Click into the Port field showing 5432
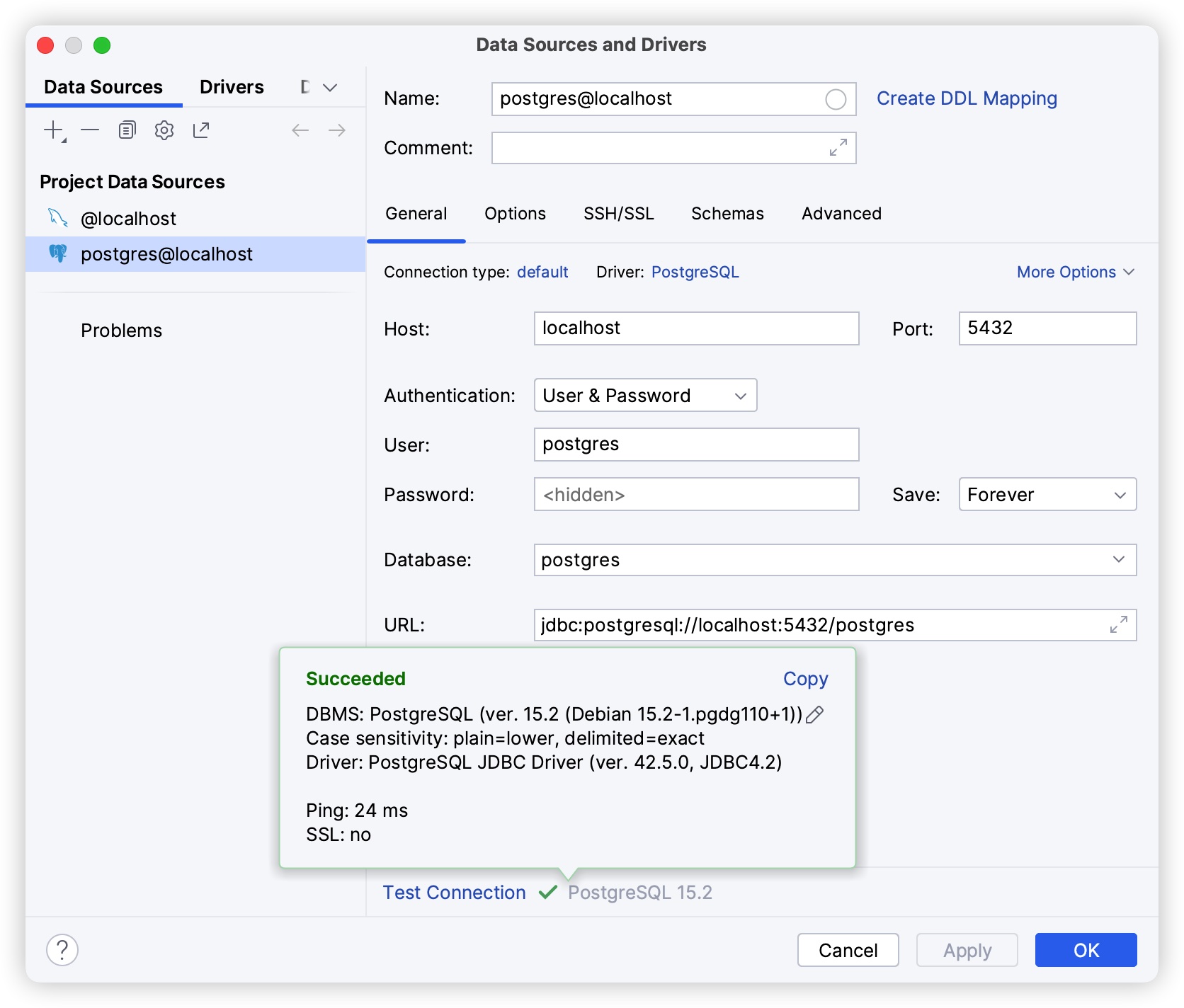Image resolution: width=1184 pixels, height=1008 pixels. coord(1047,328)
